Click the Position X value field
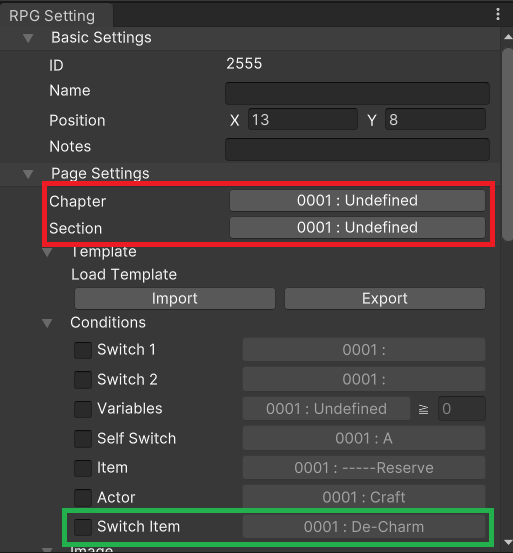The width and height of the screenshot is (513, 553). pos(303,119)
